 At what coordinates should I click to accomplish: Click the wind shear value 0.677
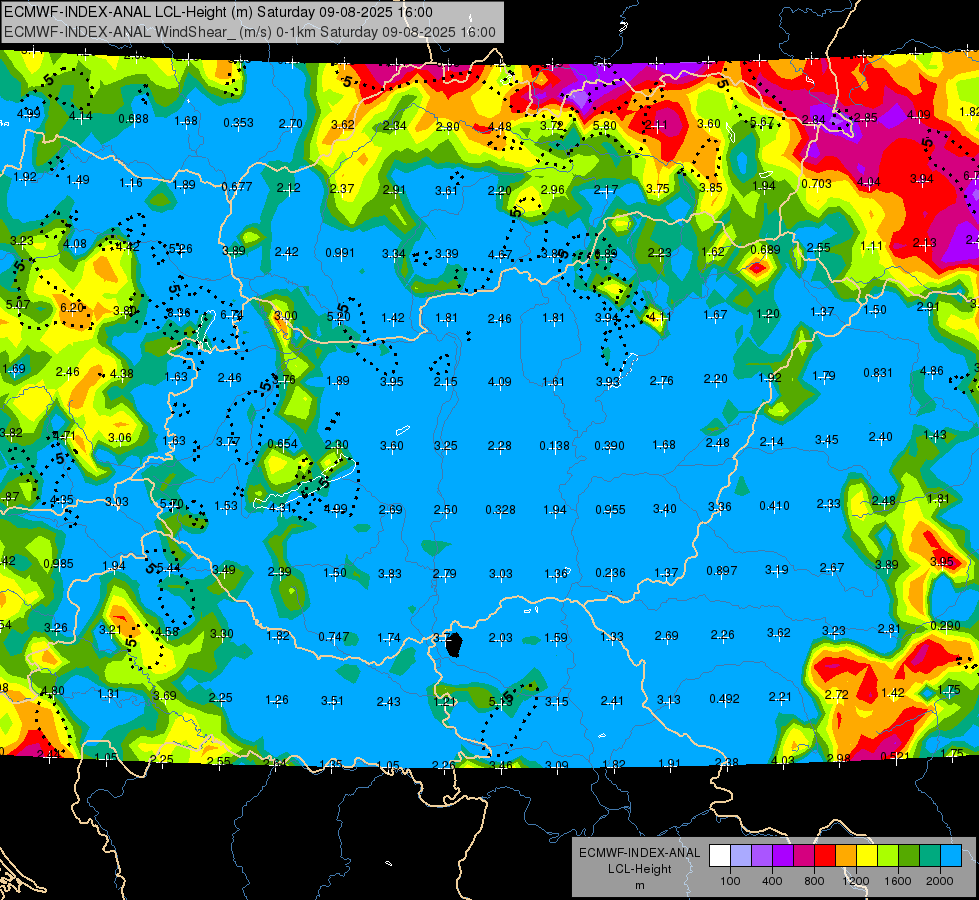[x=237, y=186]
